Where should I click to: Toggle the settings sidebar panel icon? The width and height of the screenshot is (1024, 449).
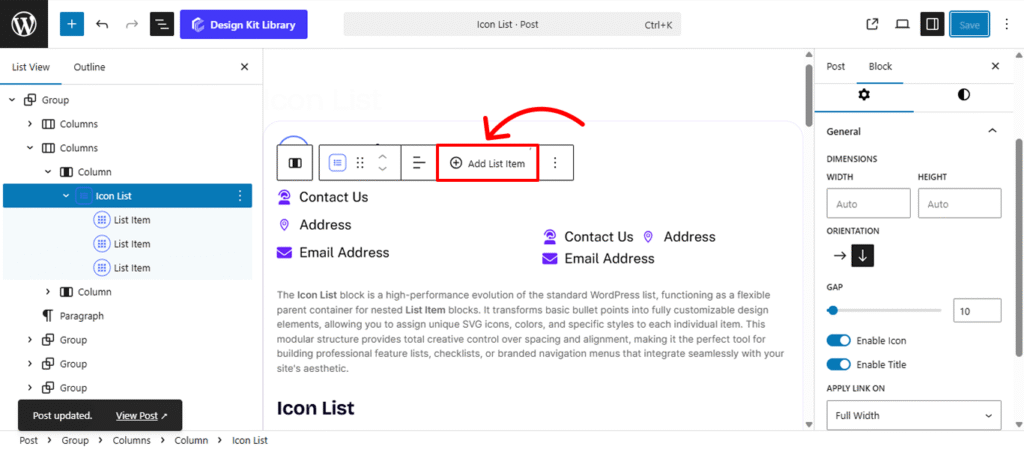[932, 24]
